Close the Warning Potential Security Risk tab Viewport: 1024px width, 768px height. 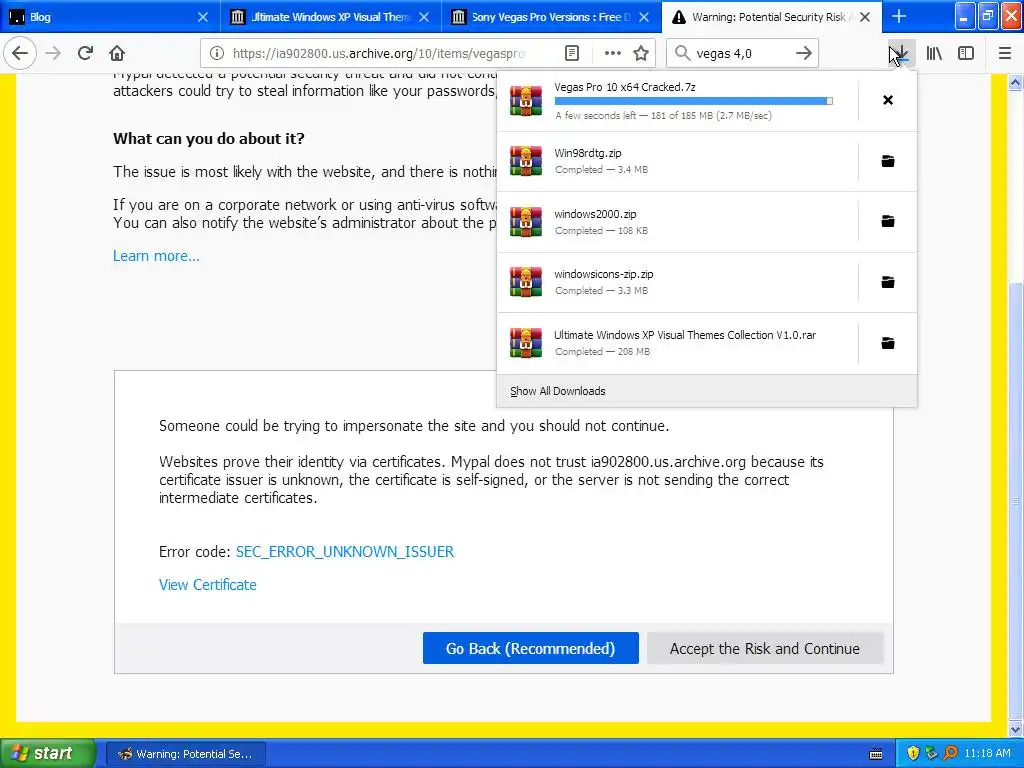click(865, 17)
